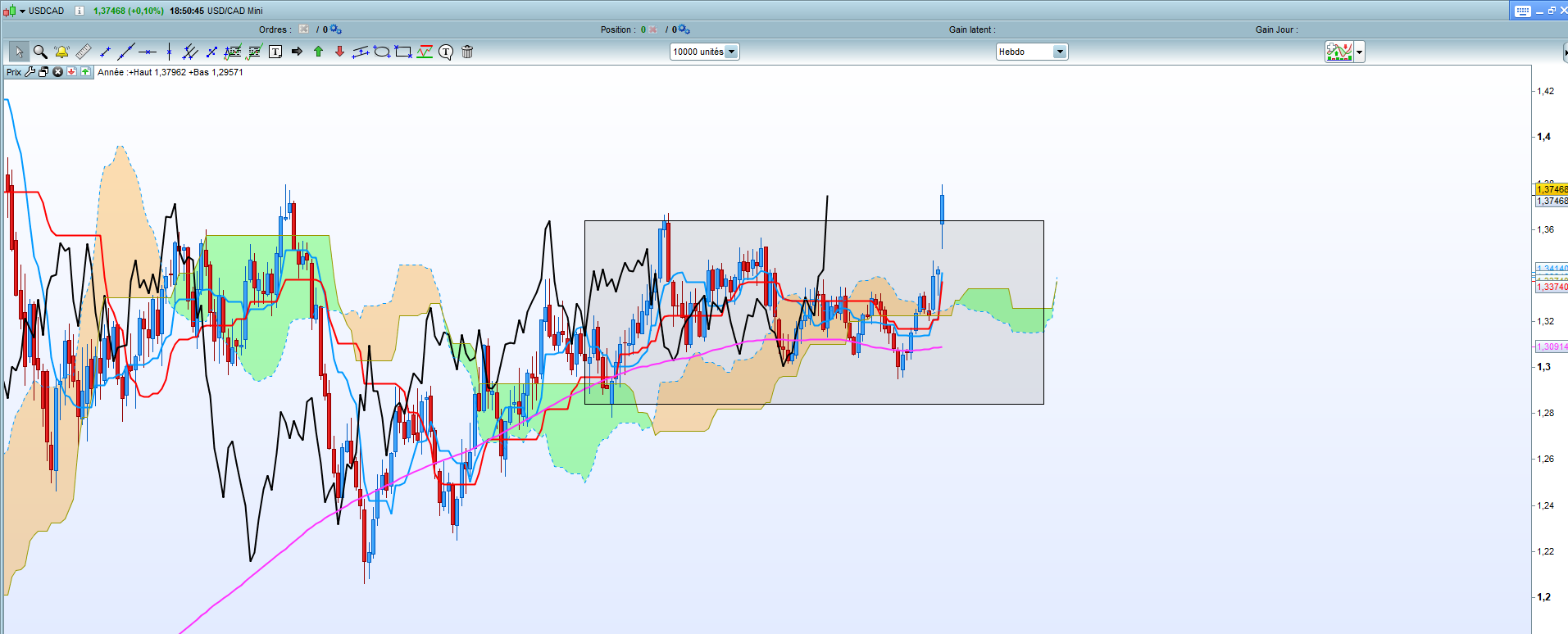Activate the magnifying glass zoom tool

[40, 52]
